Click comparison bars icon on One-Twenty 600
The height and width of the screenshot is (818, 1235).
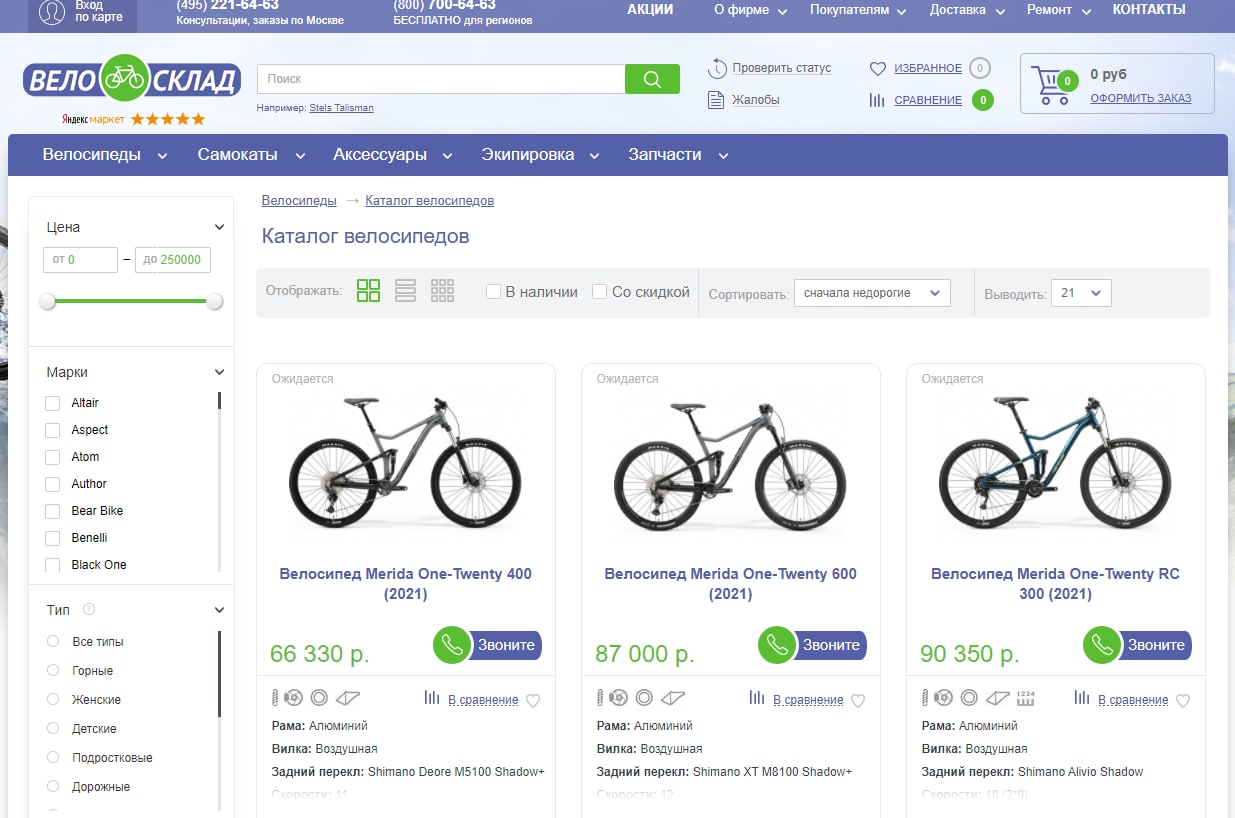pos(757,698)
